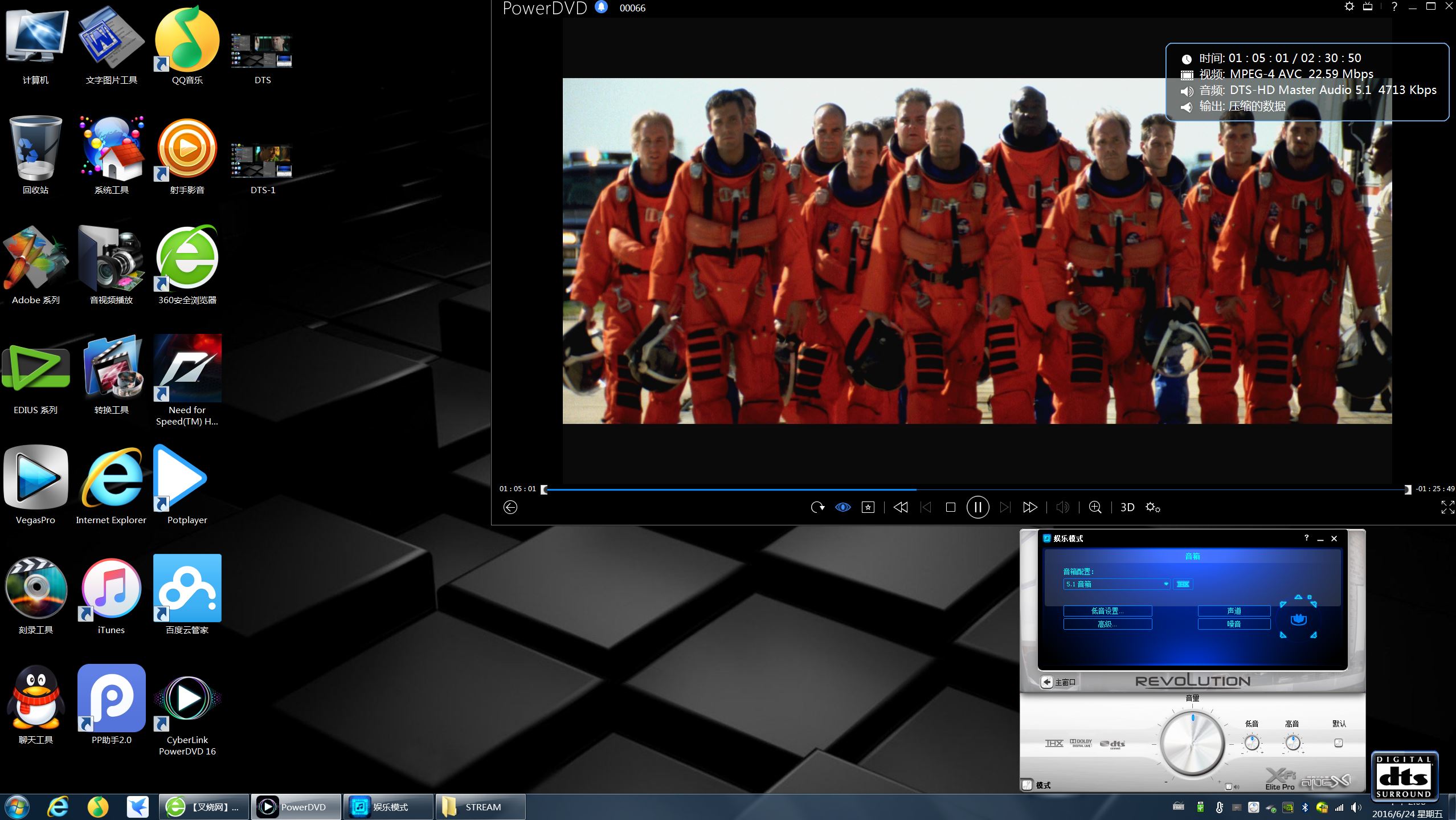Open PowerDVD settings gear in title bar

[1349, 7]
